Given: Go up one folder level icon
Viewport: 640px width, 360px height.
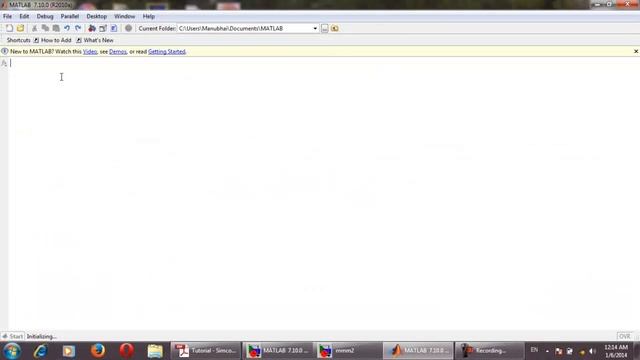Looking at the screenshot, I should pos(335,29).
